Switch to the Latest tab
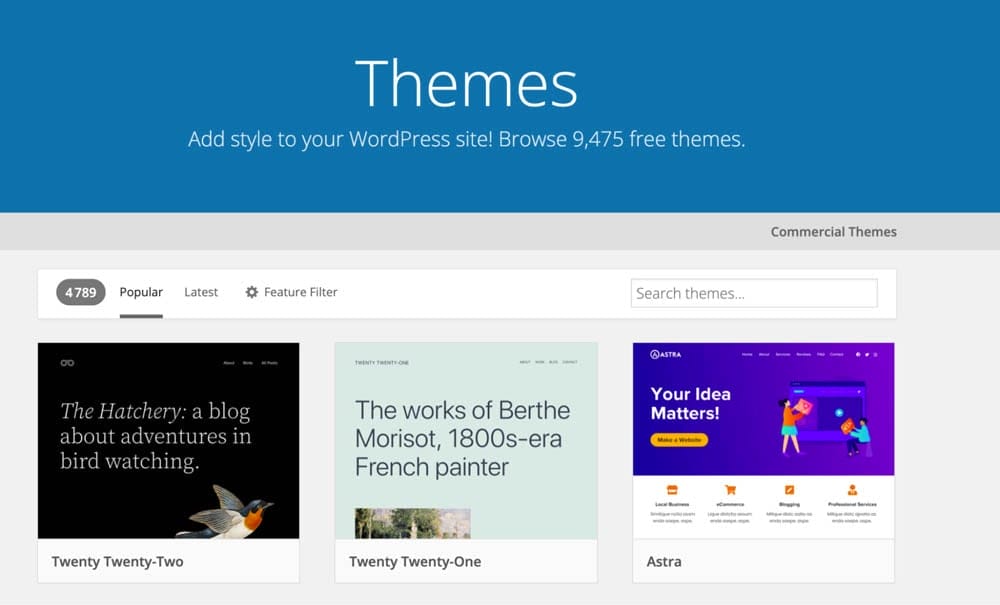The width and height of the screenshot is (1000, 605). pos(200,292)
